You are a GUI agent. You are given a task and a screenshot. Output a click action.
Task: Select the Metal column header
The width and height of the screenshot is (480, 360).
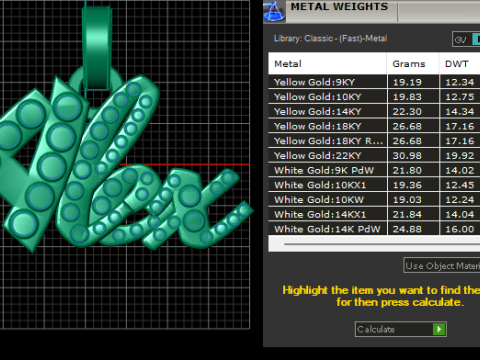(x=327, y=63)
